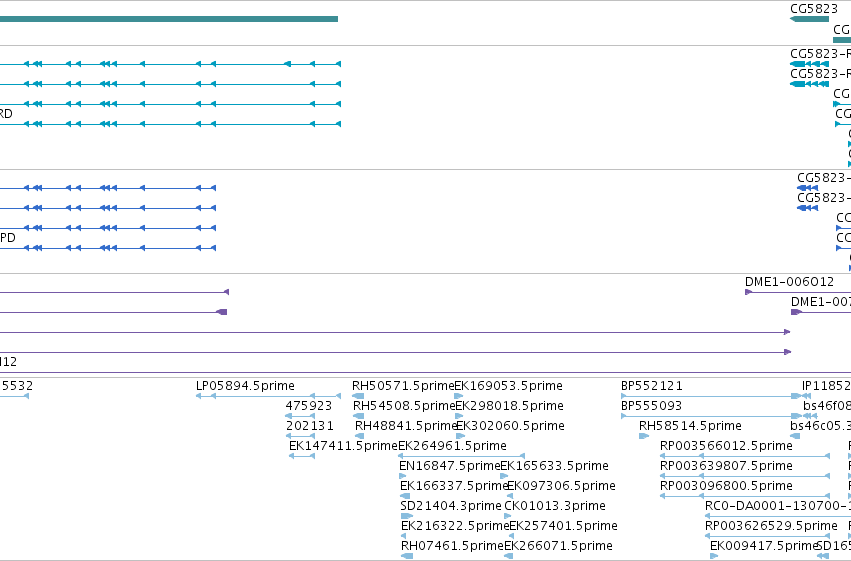Select the 475923 alignment label

[309, 406]
